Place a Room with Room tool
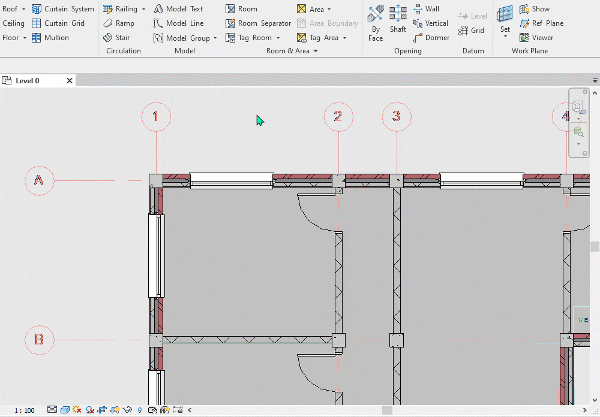 point(241,9)
